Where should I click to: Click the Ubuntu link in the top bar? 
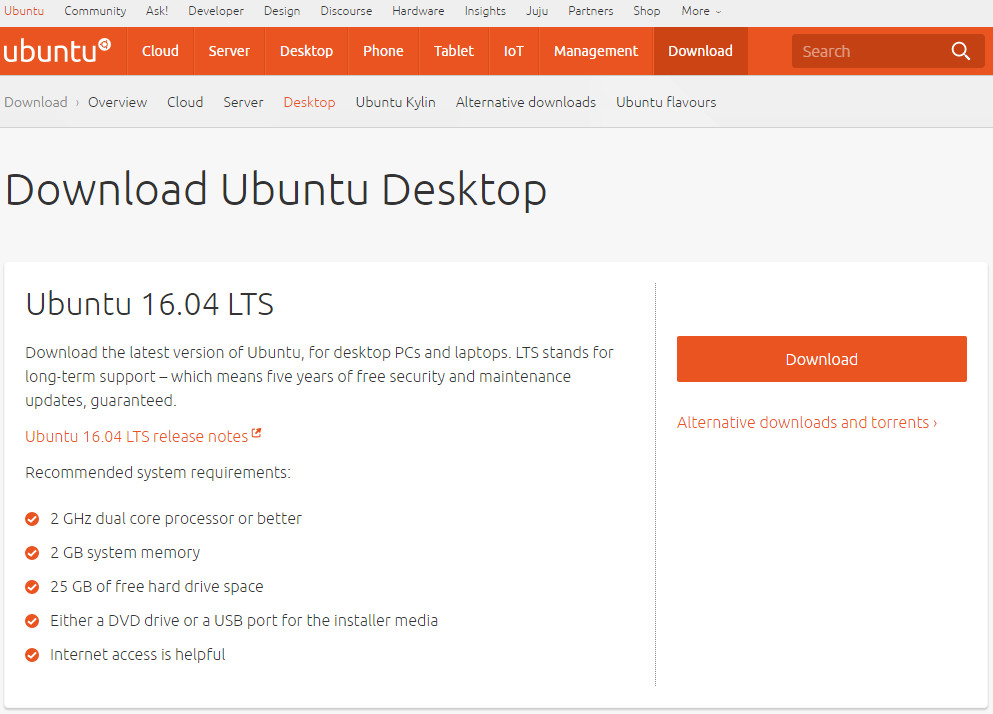coord(24,11)
